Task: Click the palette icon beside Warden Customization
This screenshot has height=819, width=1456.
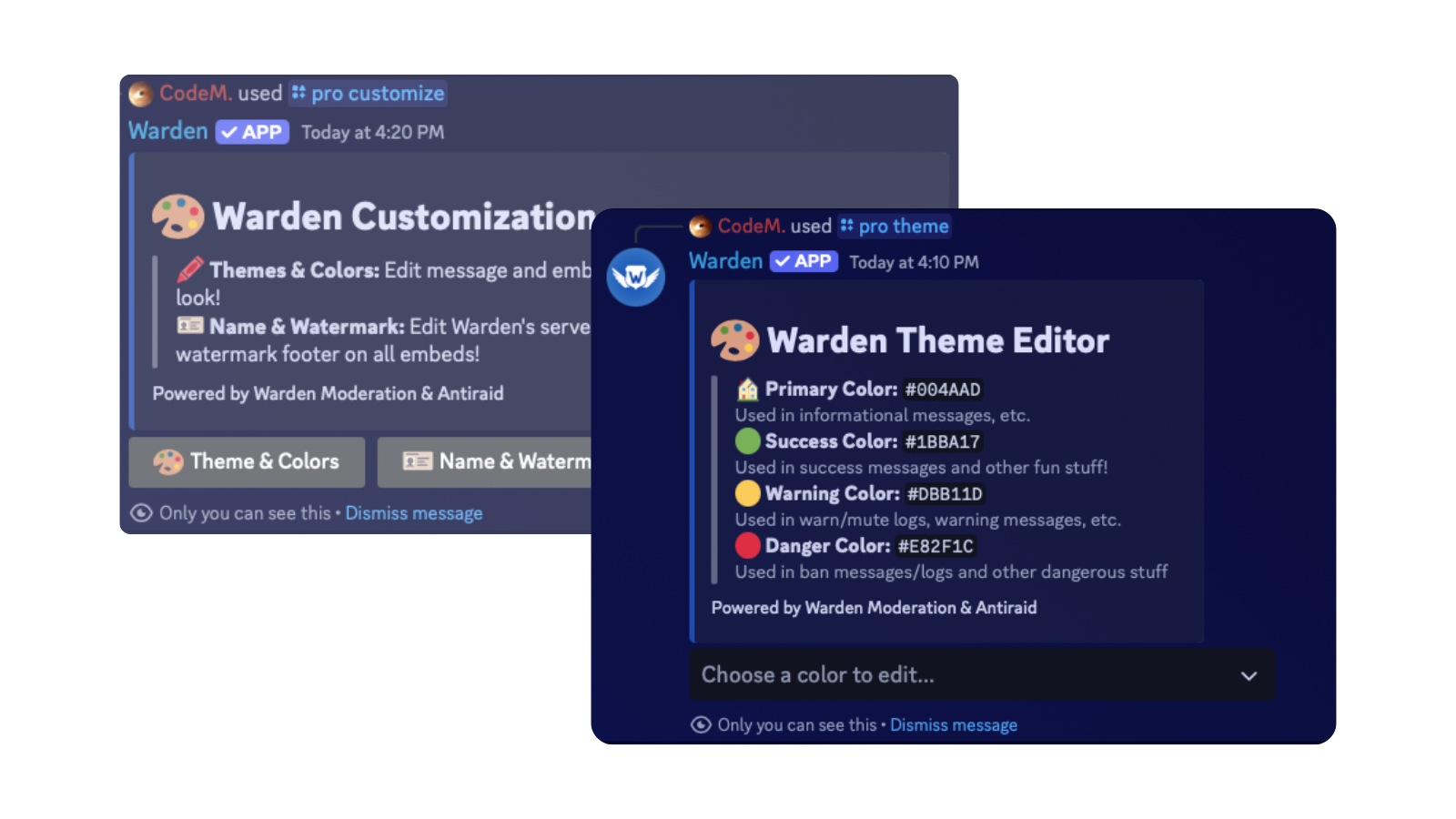Action: (x=177, y=217)
